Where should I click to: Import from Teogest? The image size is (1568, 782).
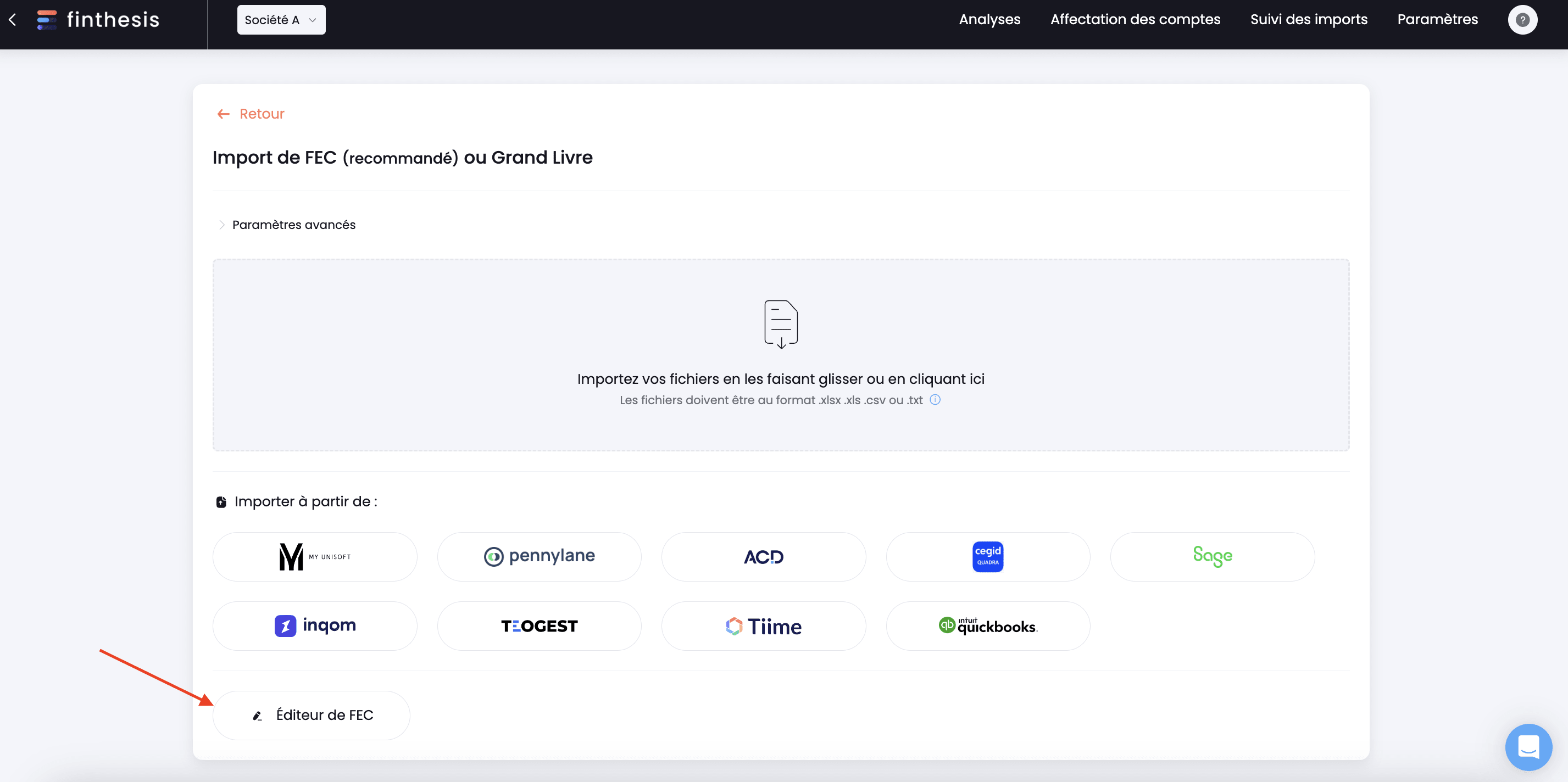pos(540,626)
